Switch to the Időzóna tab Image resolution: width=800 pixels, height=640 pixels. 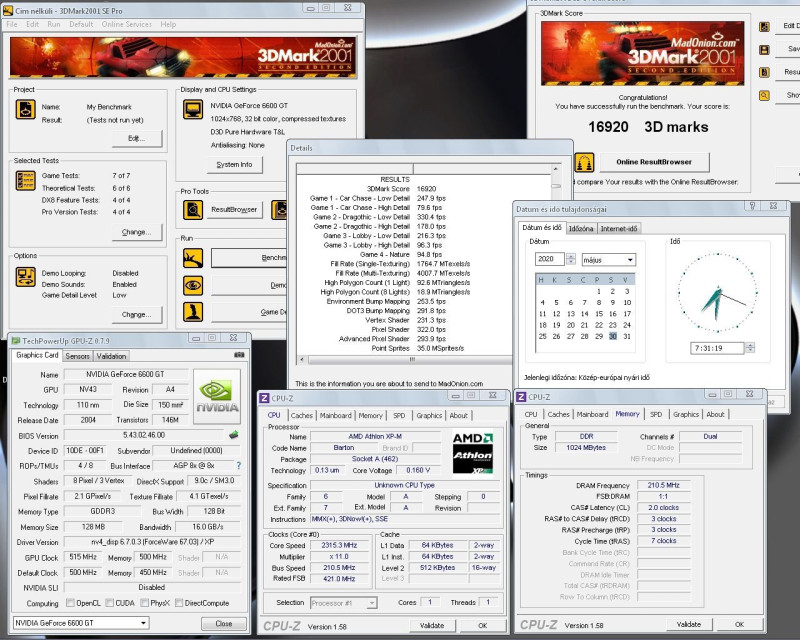[581, 229]
